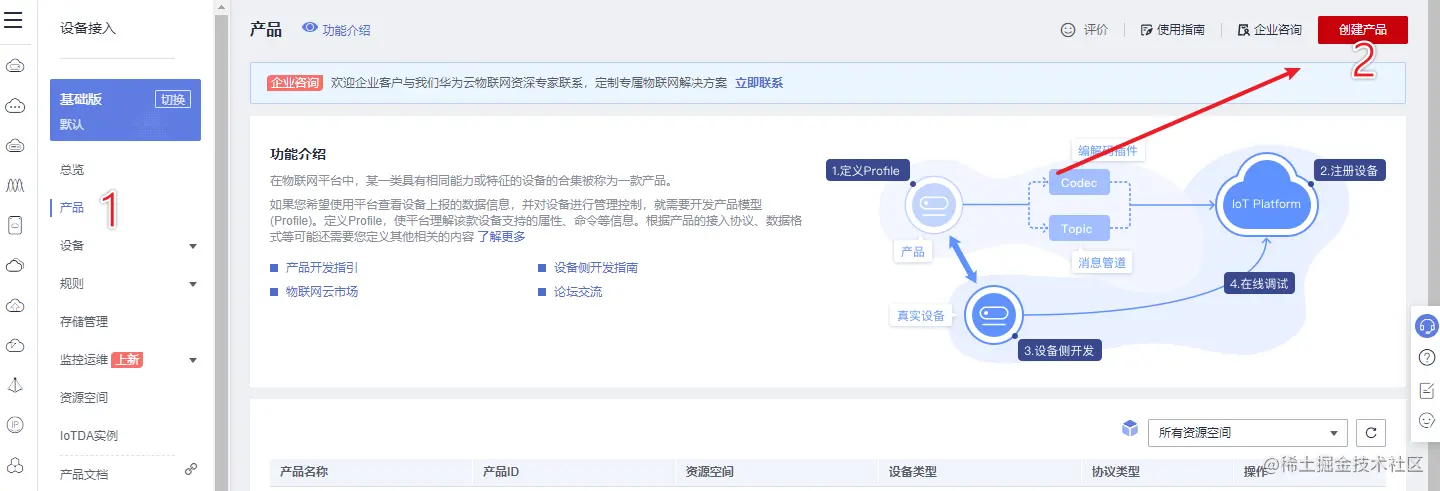Click the circled IP icon in left rail

[x=15, y=425]
